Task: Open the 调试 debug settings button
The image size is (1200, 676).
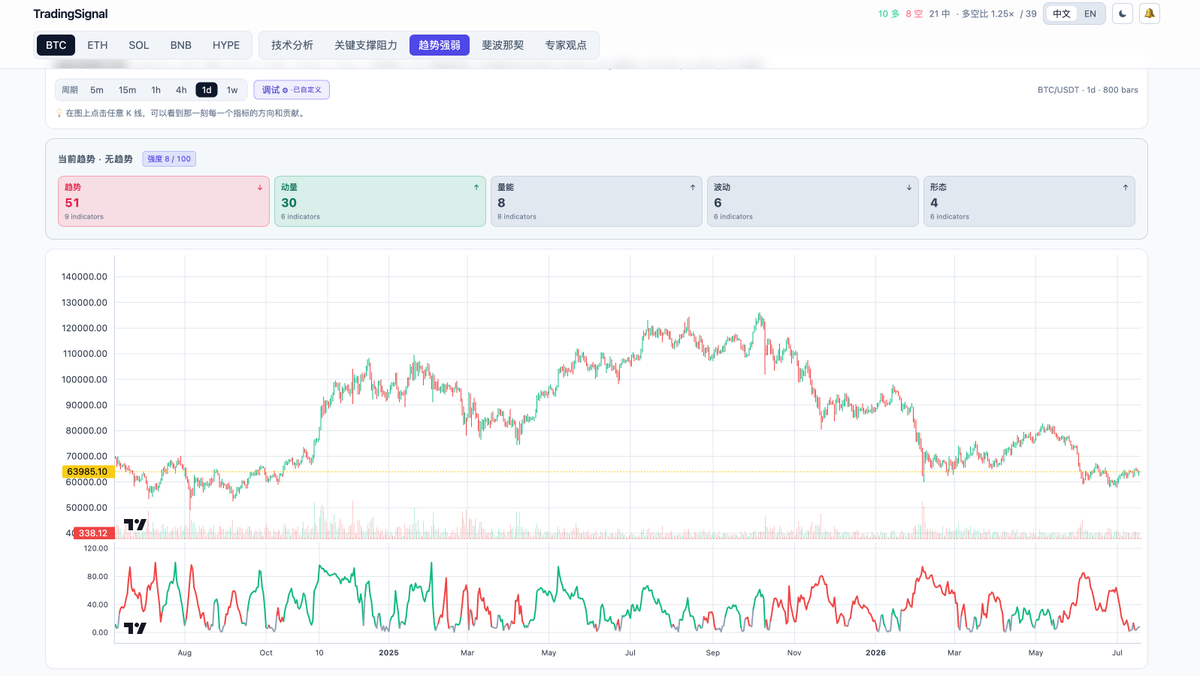Action: 291,90
